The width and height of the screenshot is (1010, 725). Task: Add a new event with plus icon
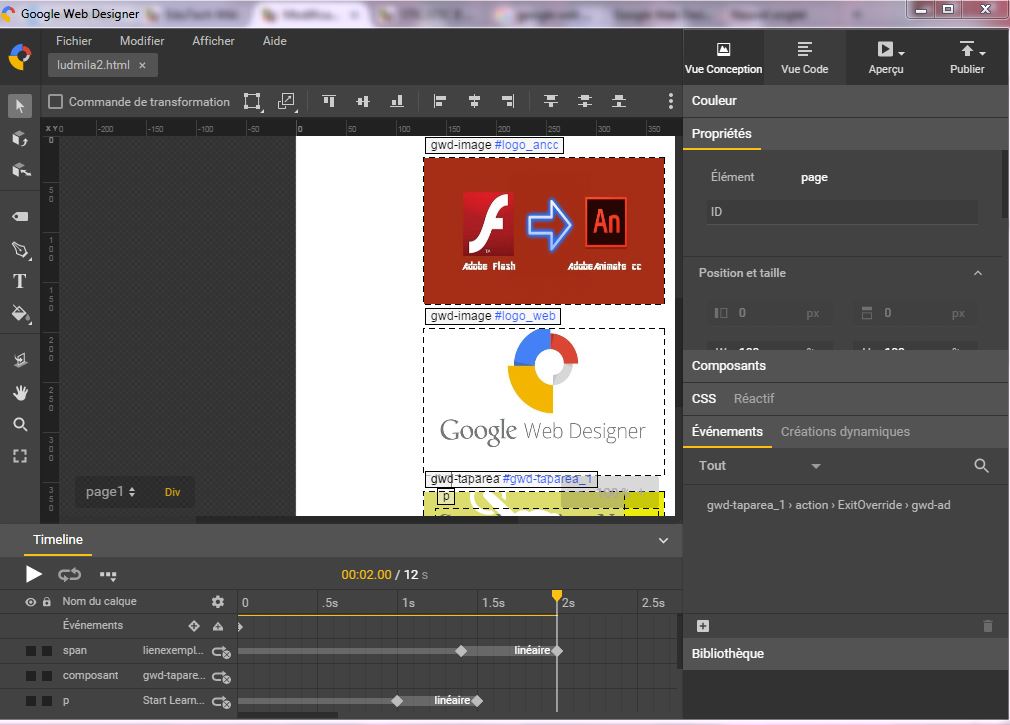(x=703, y=626)
